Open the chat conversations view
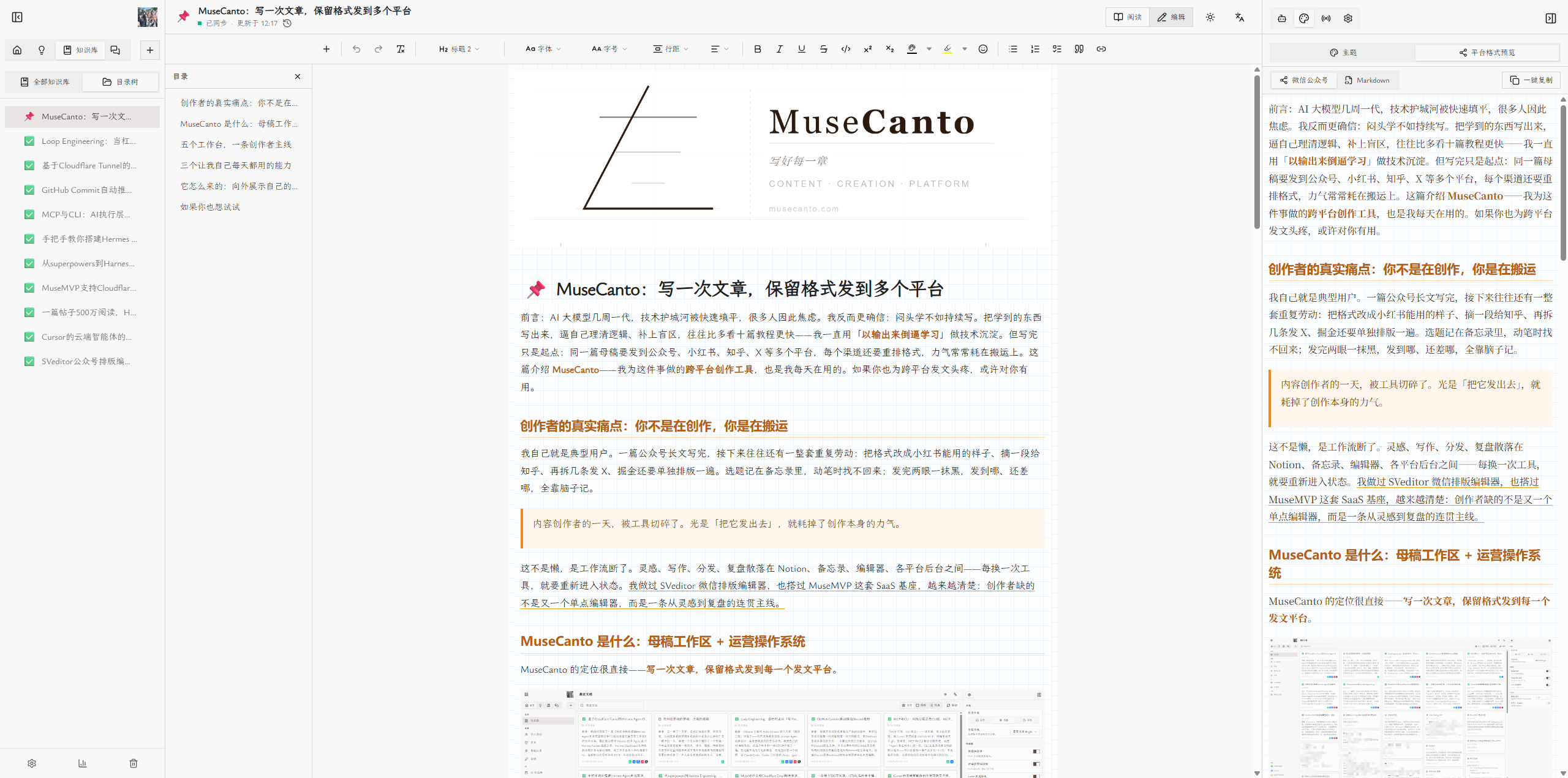Image resolution: width=1568 pixels, height=778 pixels. (115, 50)
